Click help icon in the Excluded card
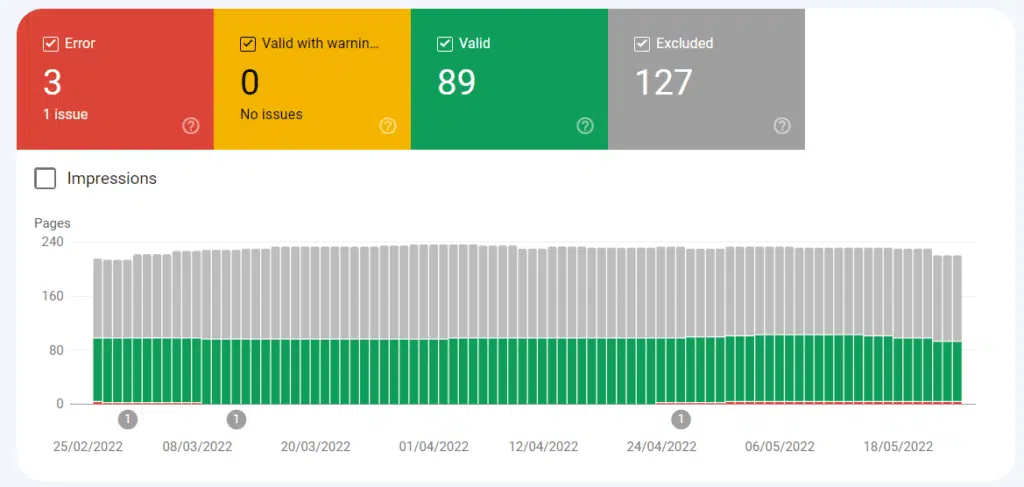Viewport: 1024px width, 487px height. click(782, 126)
